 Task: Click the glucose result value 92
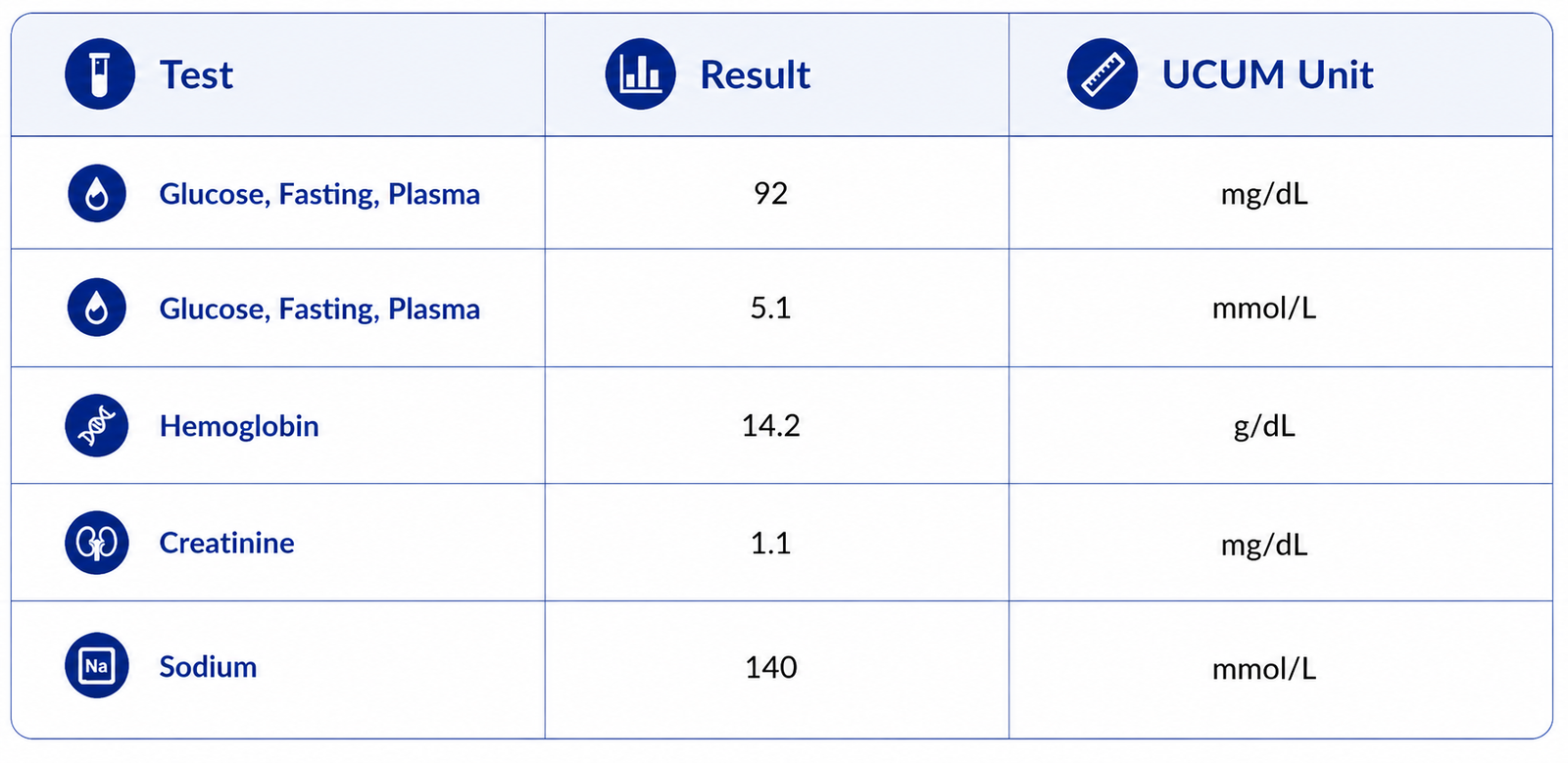pyautogui.click(x=770, y=193)
